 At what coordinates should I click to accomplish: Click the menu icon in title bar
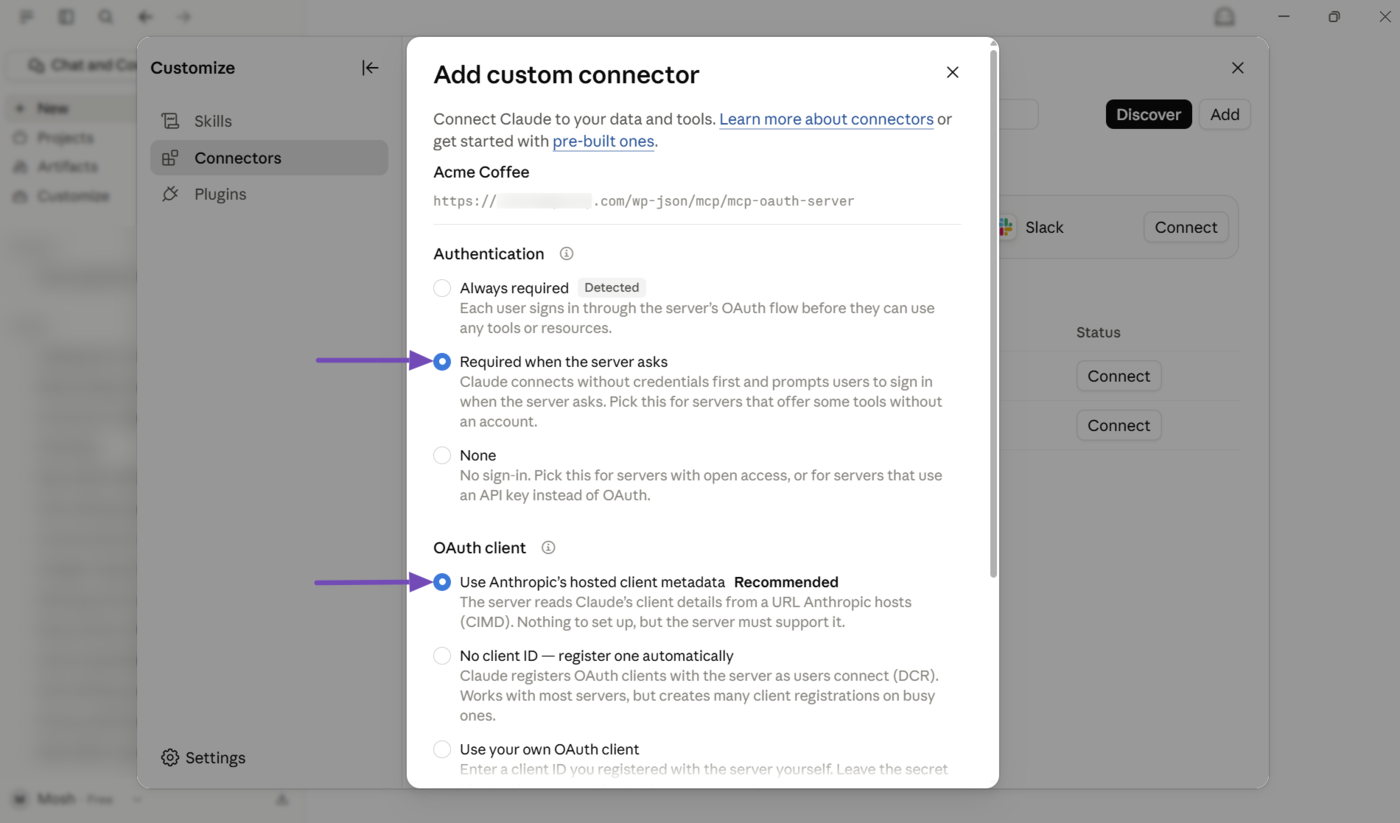[x=26, y=17]
